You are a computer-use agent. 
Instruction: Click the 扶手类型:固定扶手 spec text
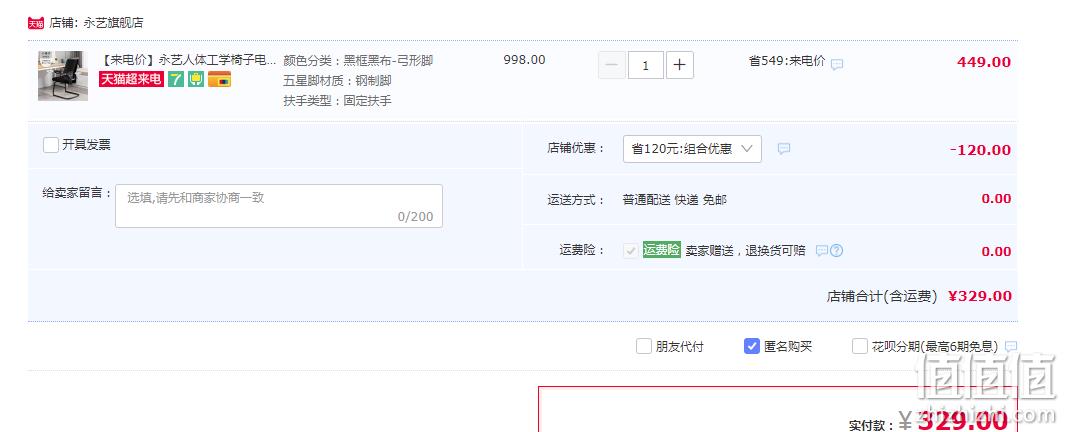tap(337, 101)
